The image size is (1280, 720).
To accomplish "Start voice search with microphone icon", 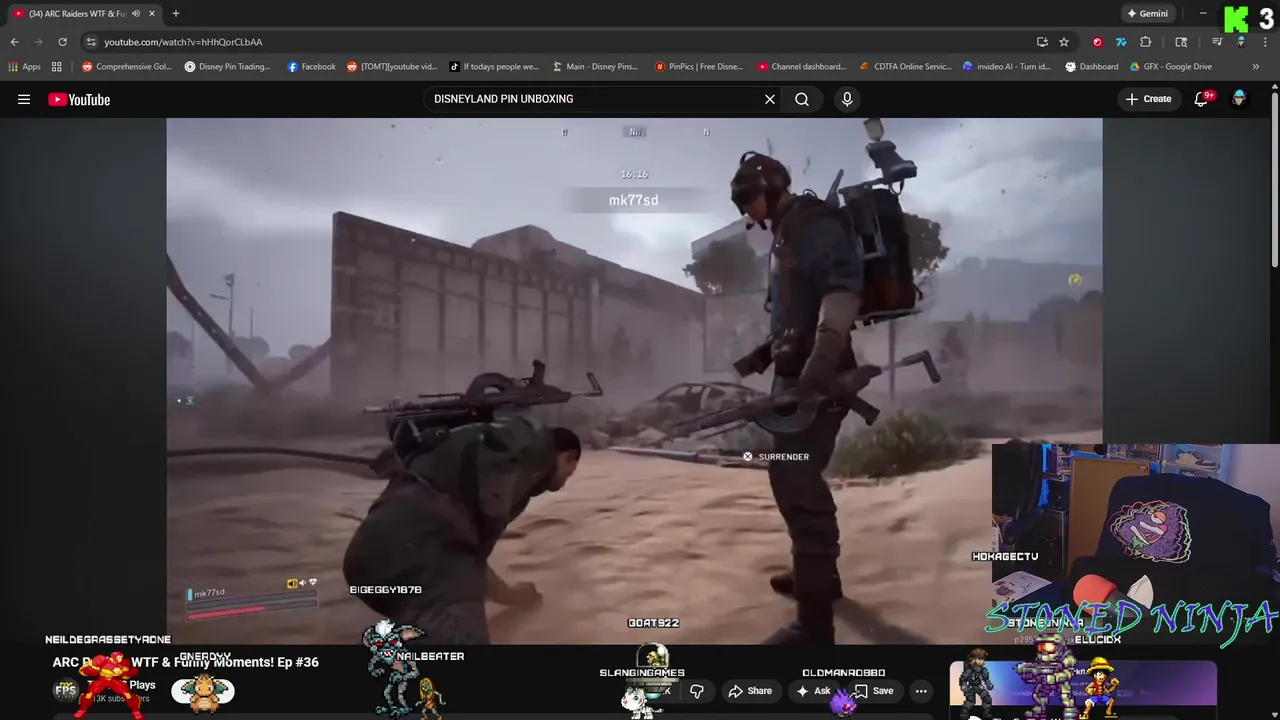I will (847, 99).
